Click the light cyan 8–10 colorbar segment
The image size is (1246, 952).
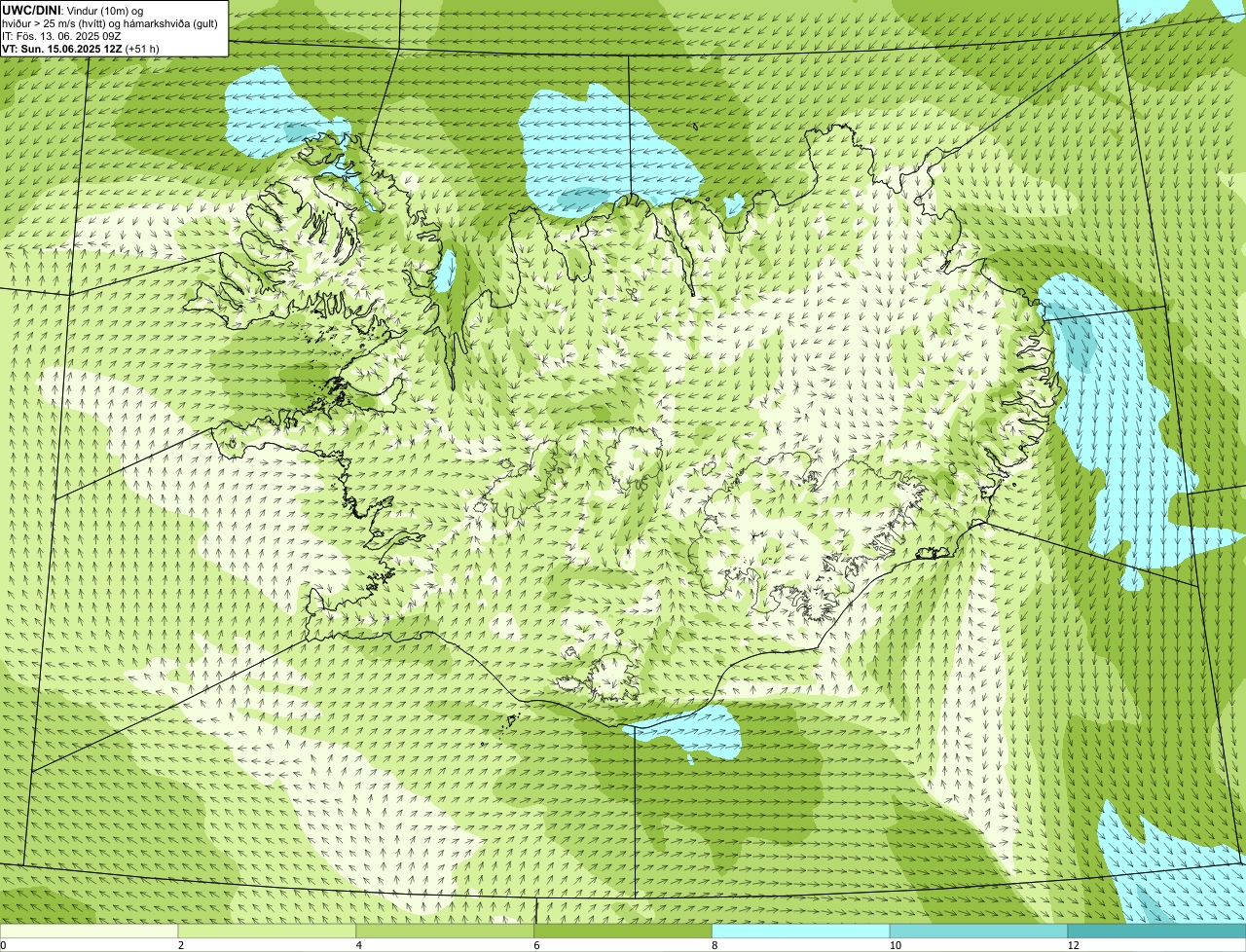point(801,932)
